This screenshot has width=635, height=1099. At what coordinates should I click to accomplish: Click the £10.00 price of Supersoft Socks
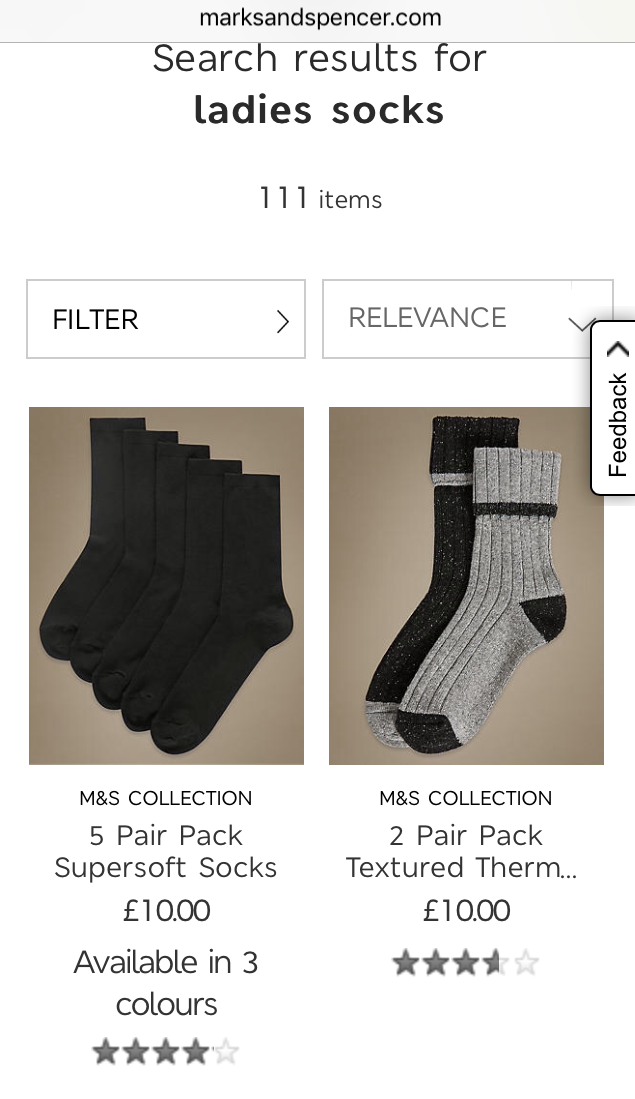point(166,910)
